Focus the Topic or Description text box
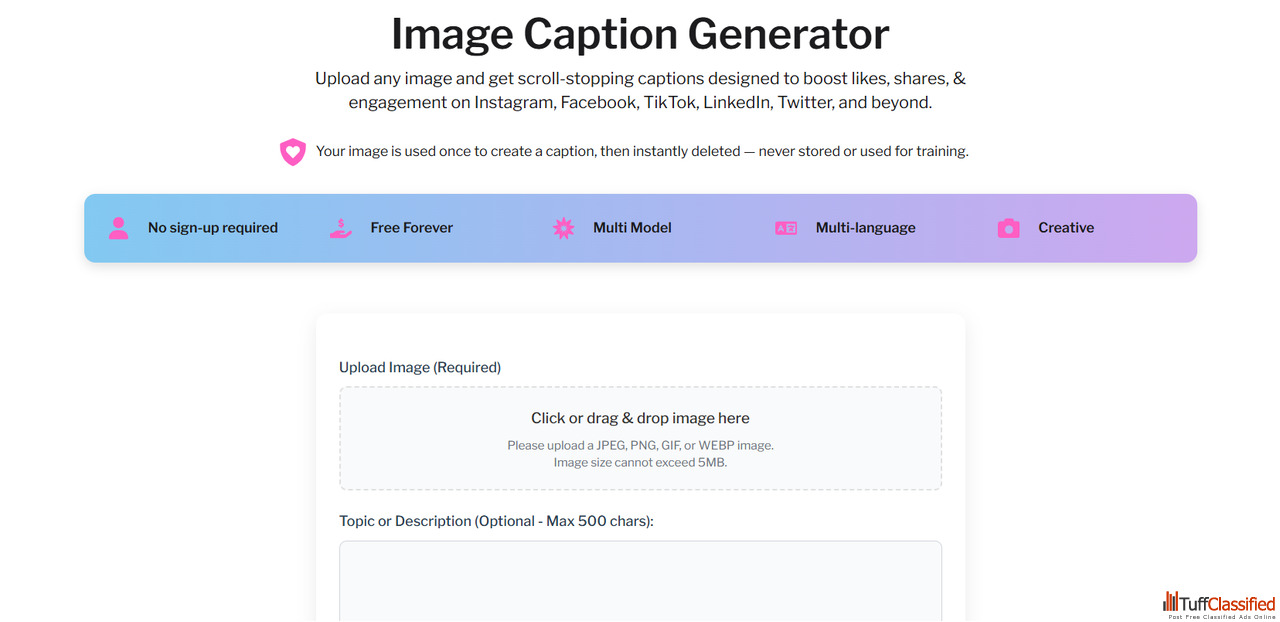The width and height of the screenshot is (1280, 622). (x=640, y=581)
